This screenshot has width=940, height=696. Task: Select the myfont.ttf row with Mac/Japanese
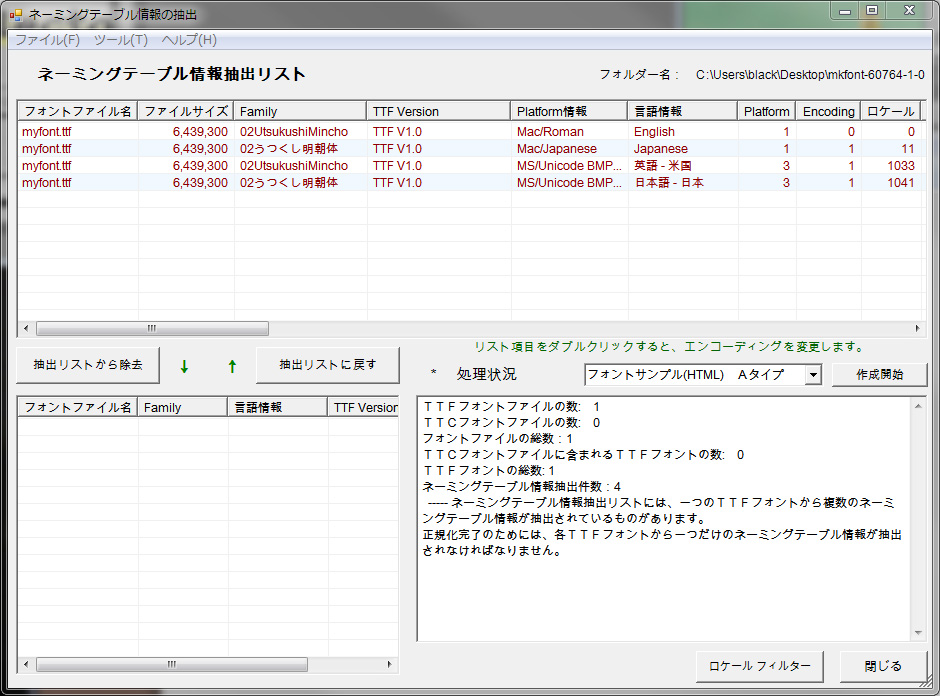(471, 149)
